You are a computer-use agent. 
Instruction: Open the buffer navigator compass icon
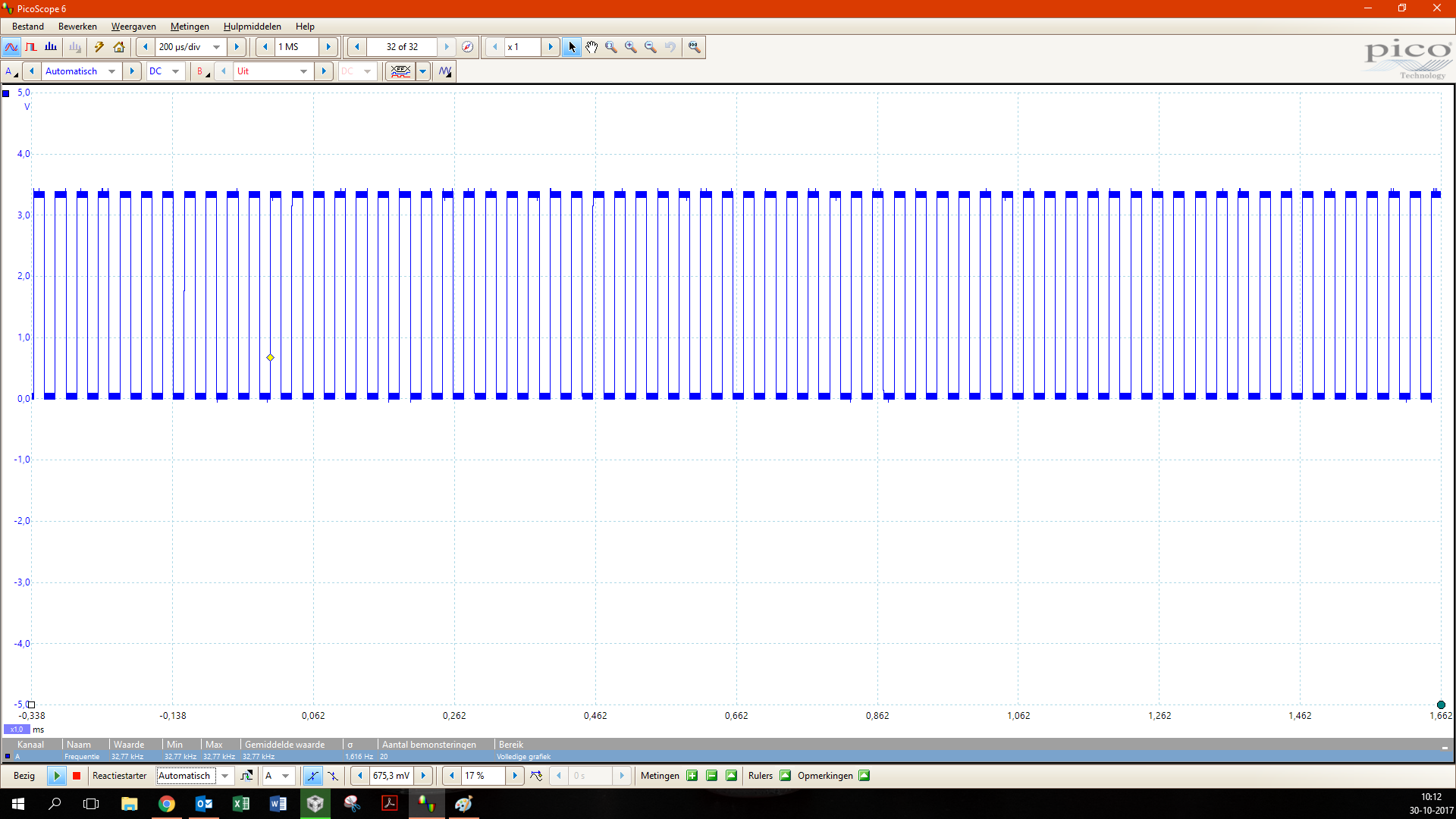[x=468, y=47]
